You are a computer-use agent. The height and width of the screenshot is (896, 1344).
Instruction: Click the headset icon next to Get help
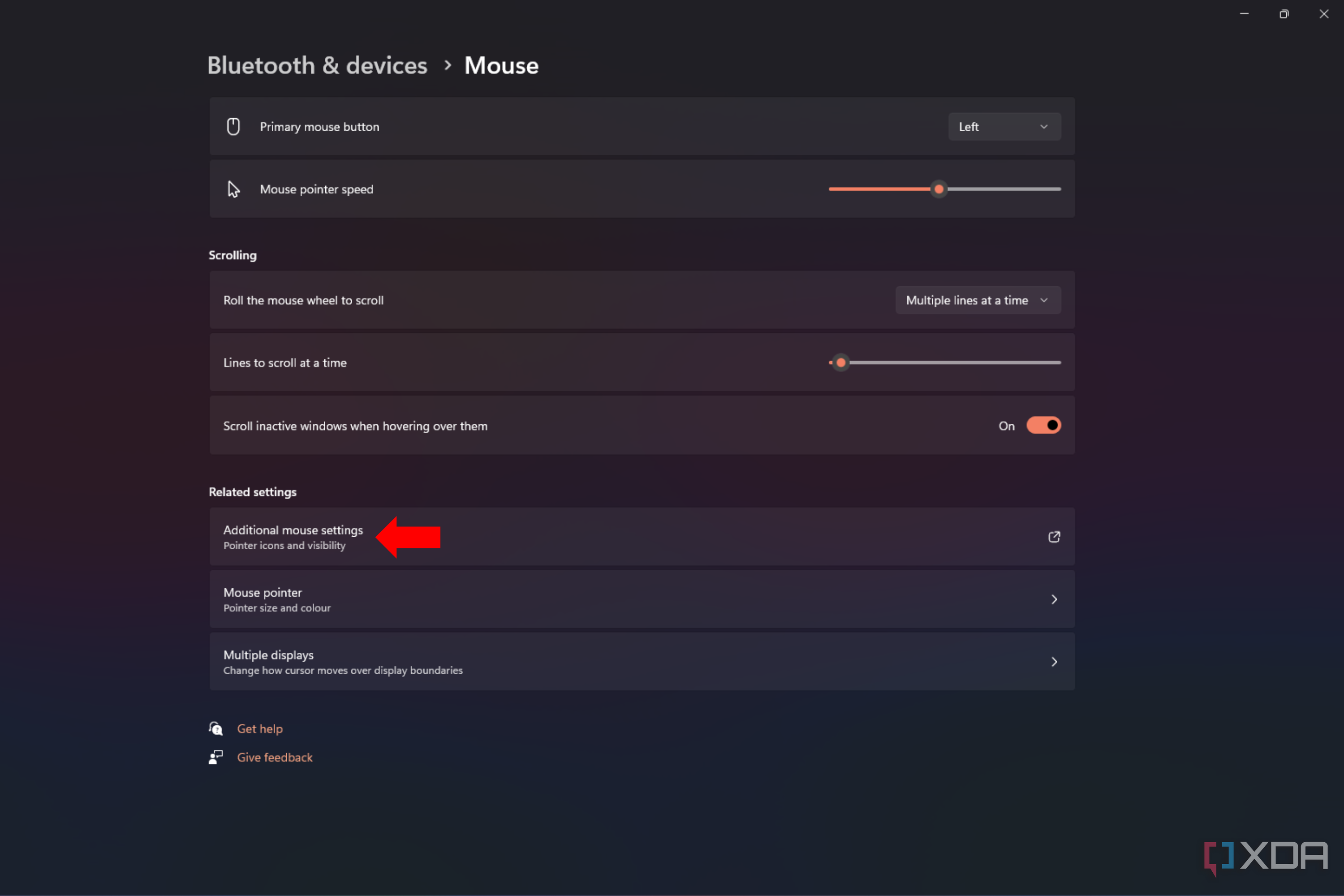216,728
